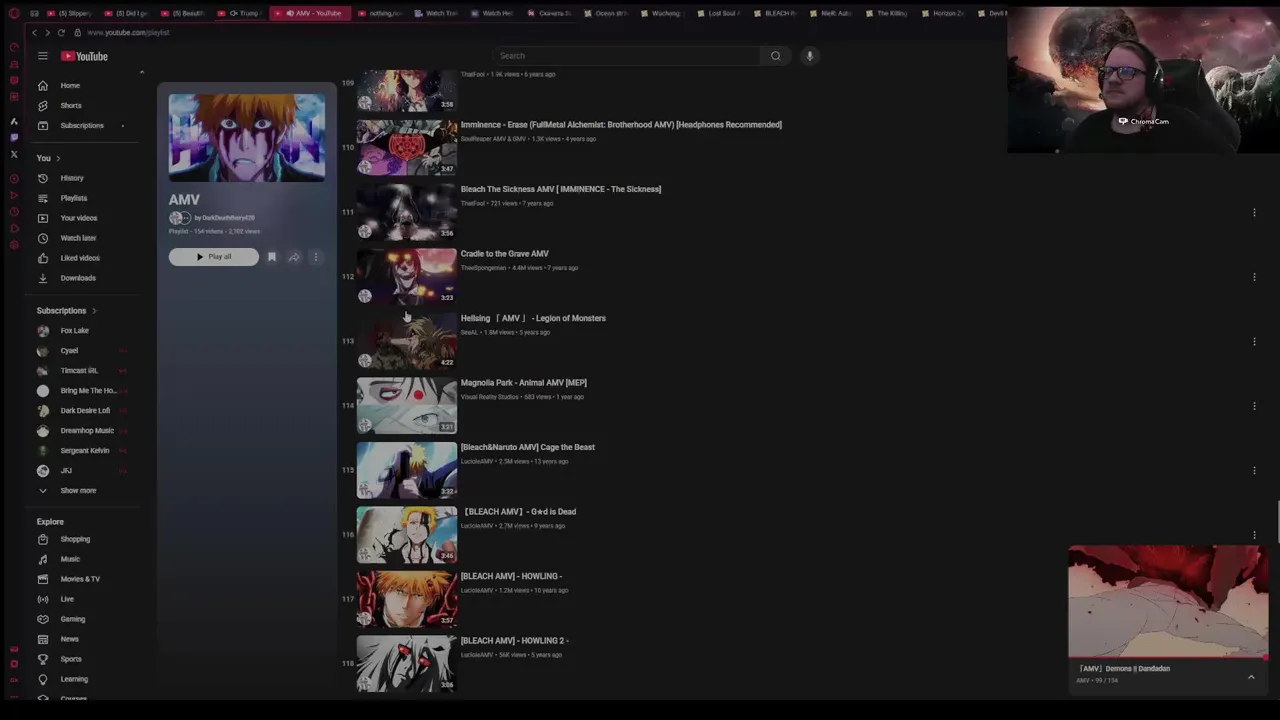1280x720 pixels.
Task: Play HOWLING 2 video thumbnail
Action: tap(407, 662)
